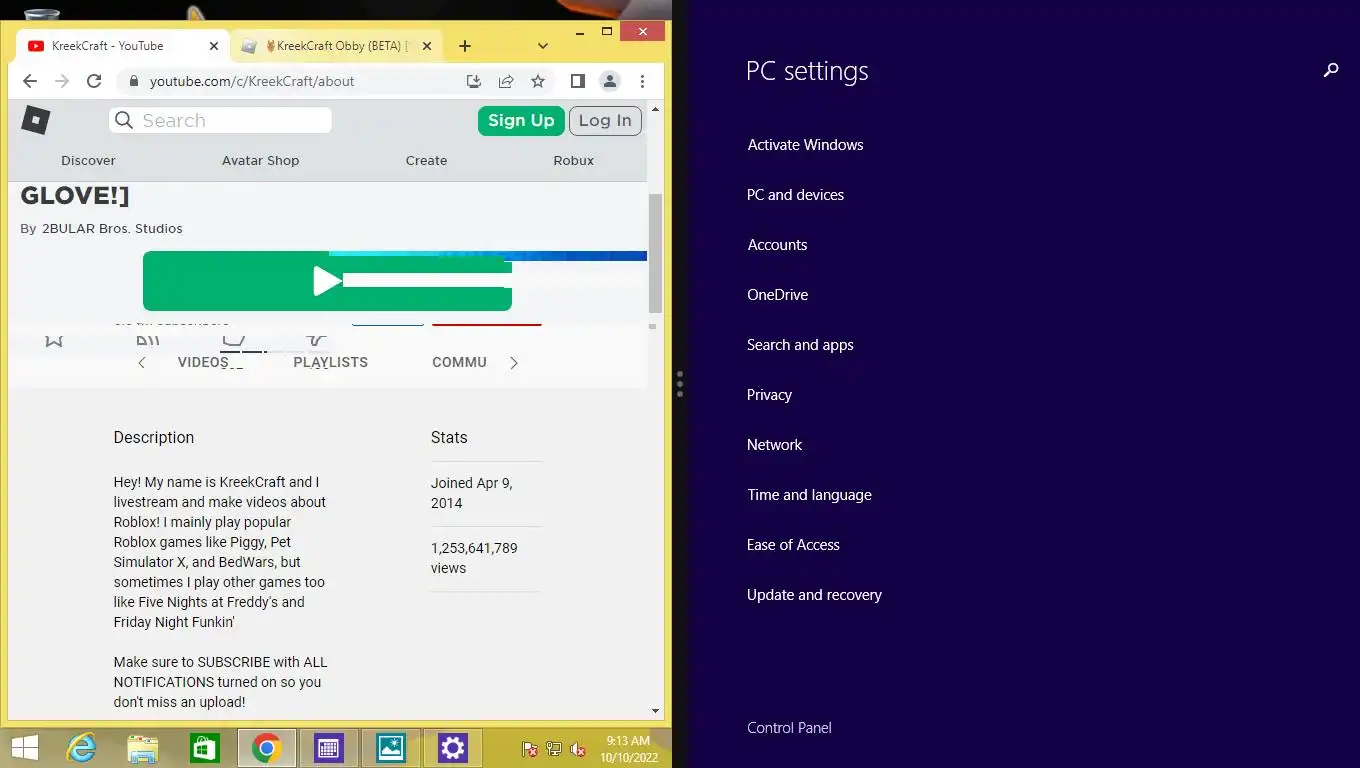The width and height of the screenshot is (1360, 768).
Task: Open Update and recovery settings
Action: point(814,595)
